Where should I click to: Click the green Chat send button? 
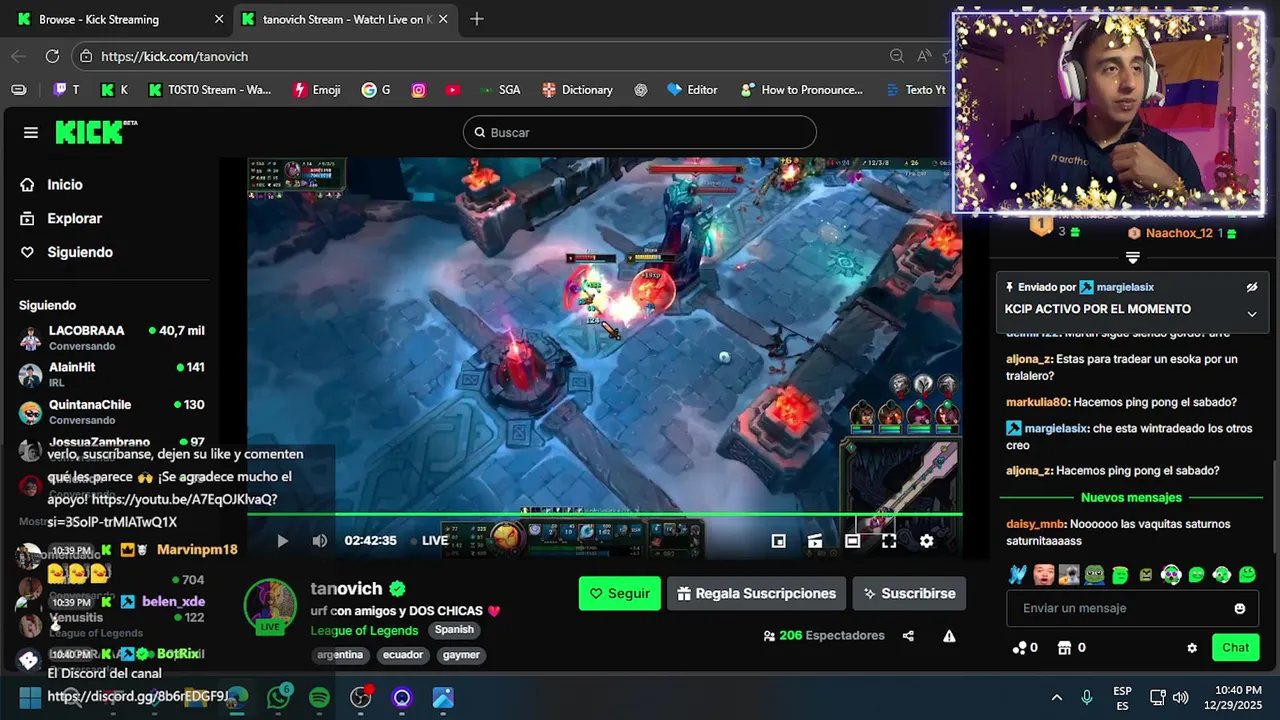pos(1236,648)
